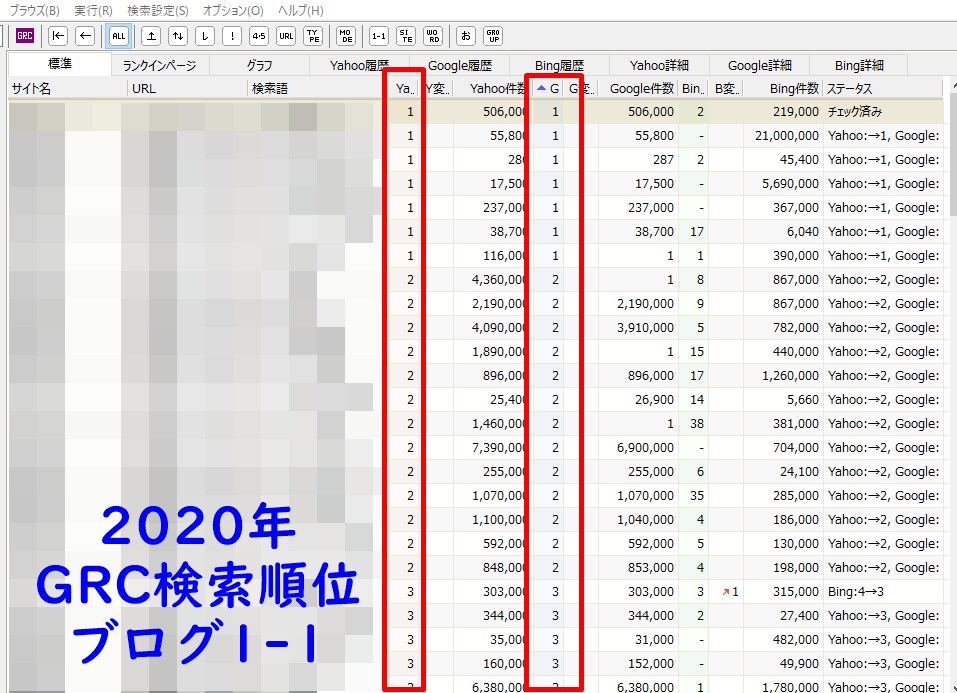Toggle the ALL filter toolbar button
This screenshot has width=957, height=693.
tap(118, 36)
